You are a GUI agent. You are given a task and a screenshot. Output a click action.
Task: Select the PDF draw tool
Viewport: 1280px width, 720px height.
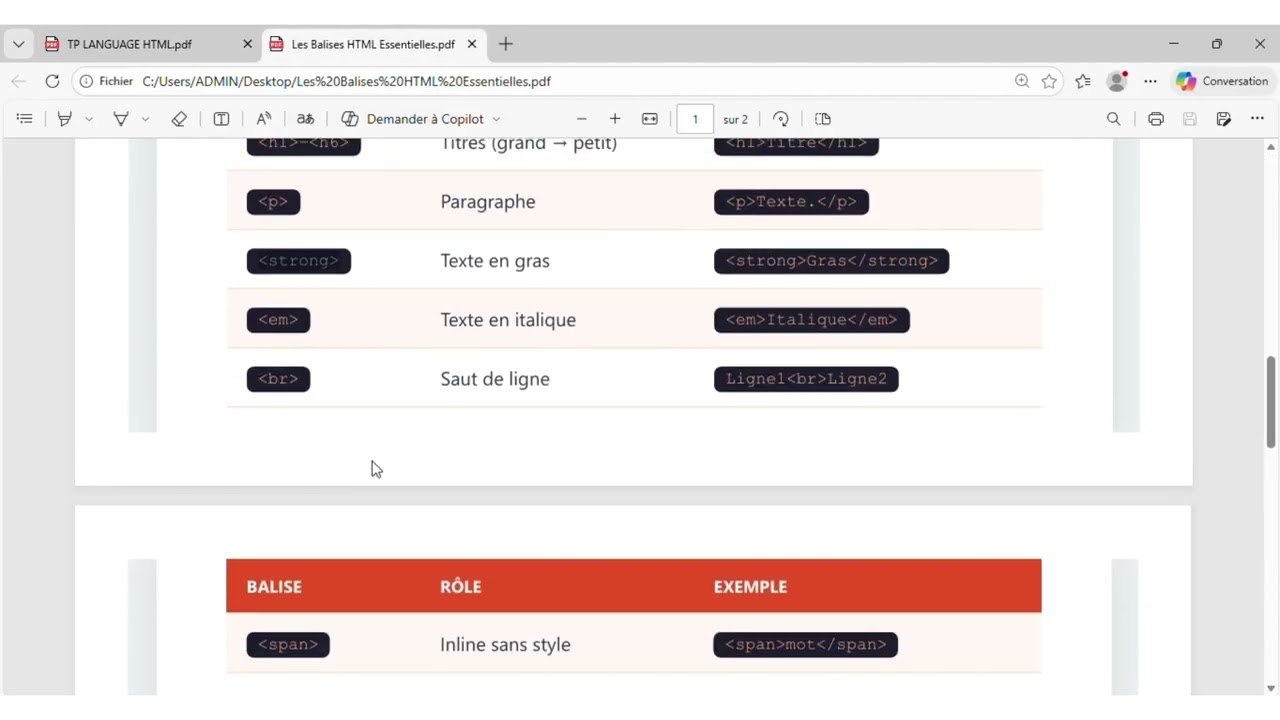pos(121,119)
